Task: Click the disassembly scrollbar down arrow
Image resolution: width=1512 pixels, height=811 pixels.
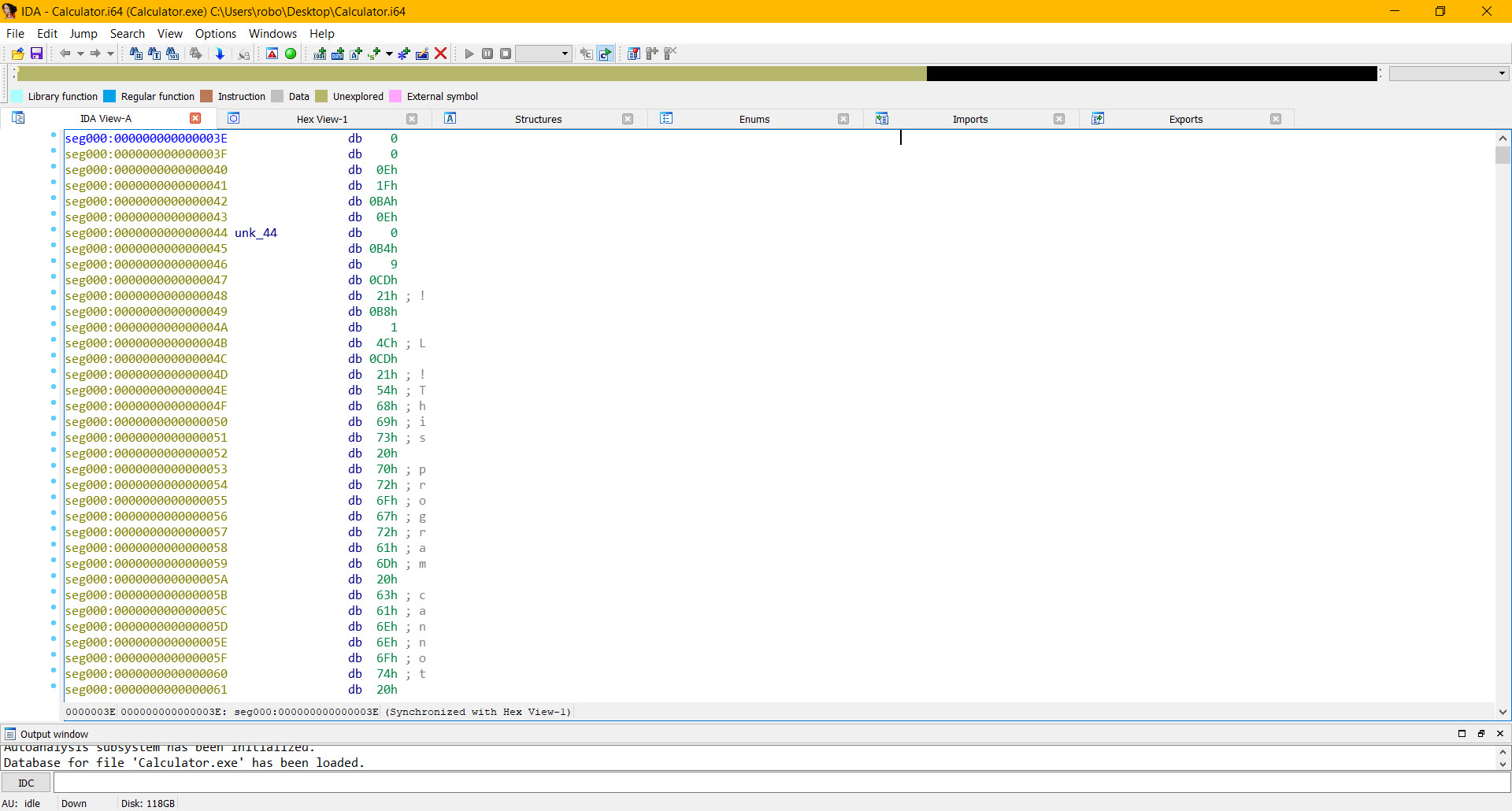Action: (x=1503, y=712)
